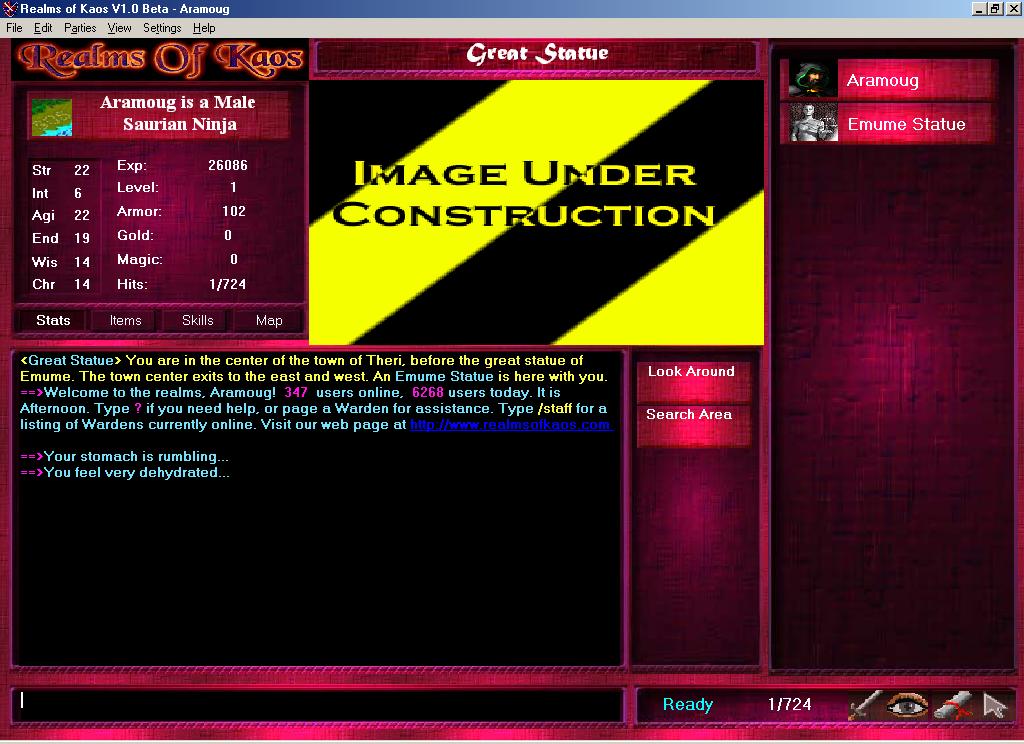Switch to the Skills tab
1024x744 pixels.
pos(197,320)
